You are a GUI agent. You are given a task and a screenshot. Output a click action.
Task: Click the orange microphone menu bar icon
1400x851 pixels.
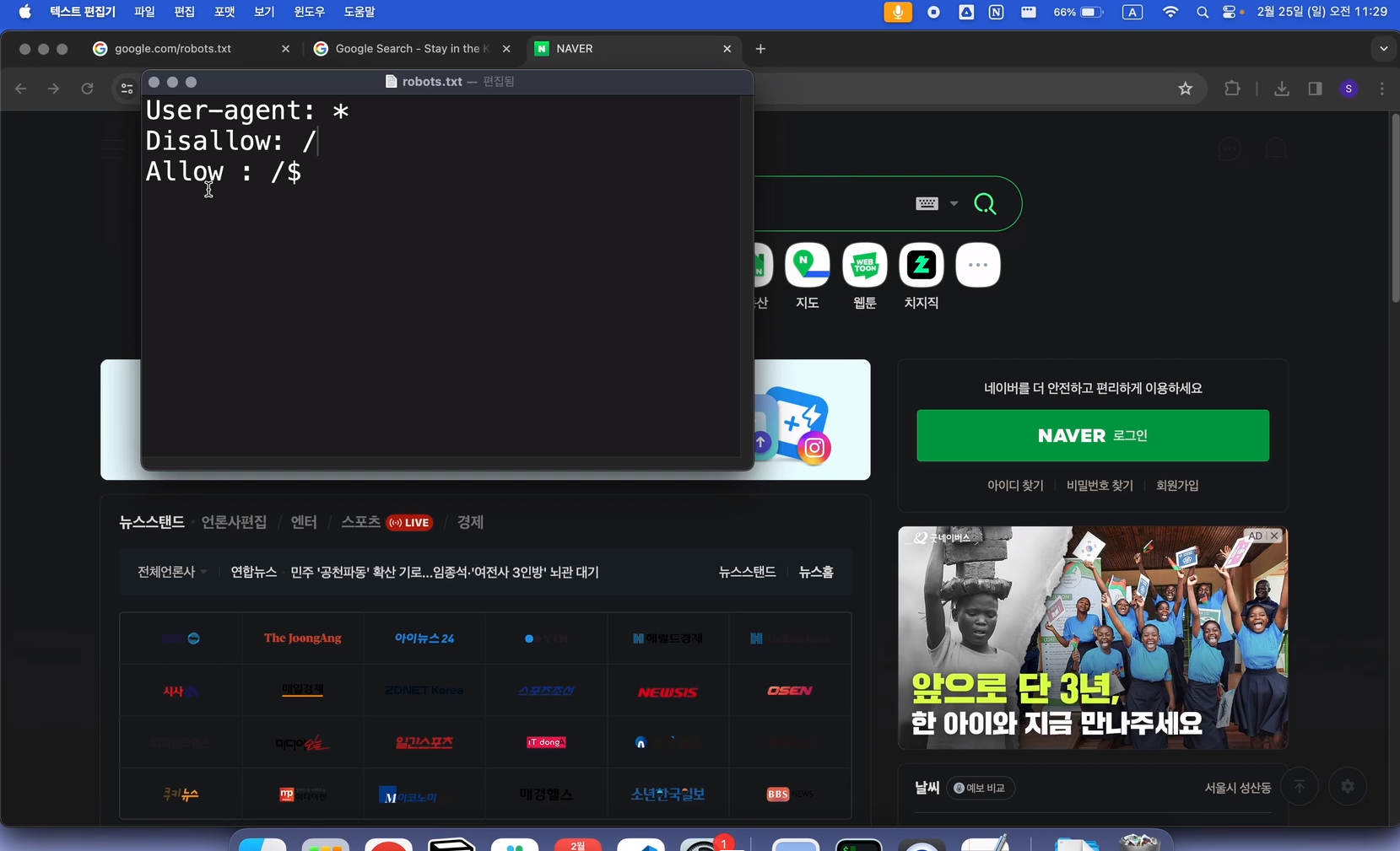pyautogui.click(x=898, y=12)
